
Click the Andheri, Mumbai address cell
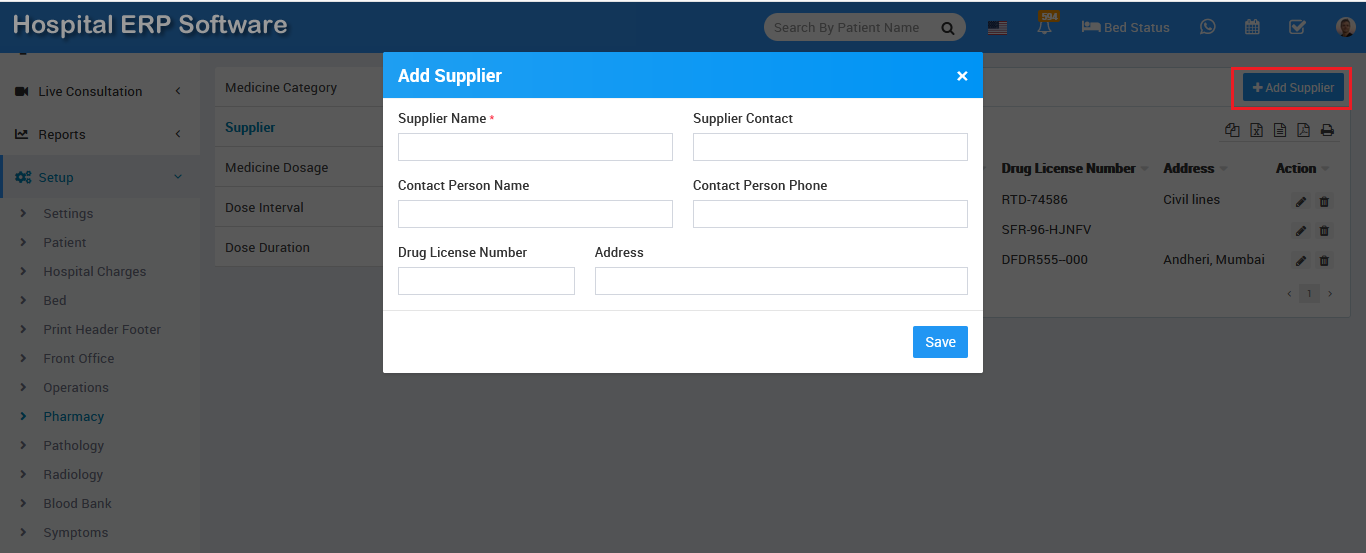click(1214, 259)
